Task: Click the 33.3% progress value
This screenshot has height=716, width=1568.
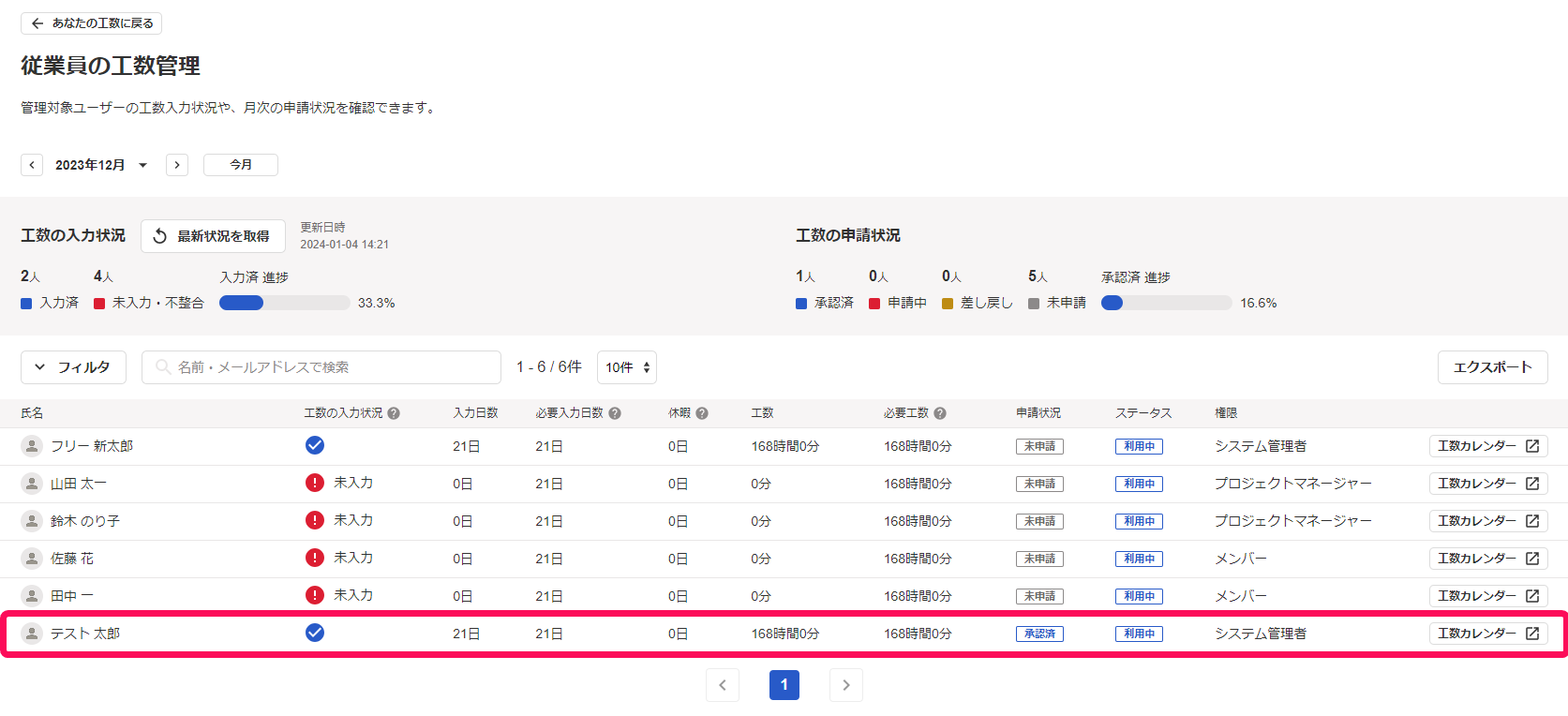Action: pos(377,304)
